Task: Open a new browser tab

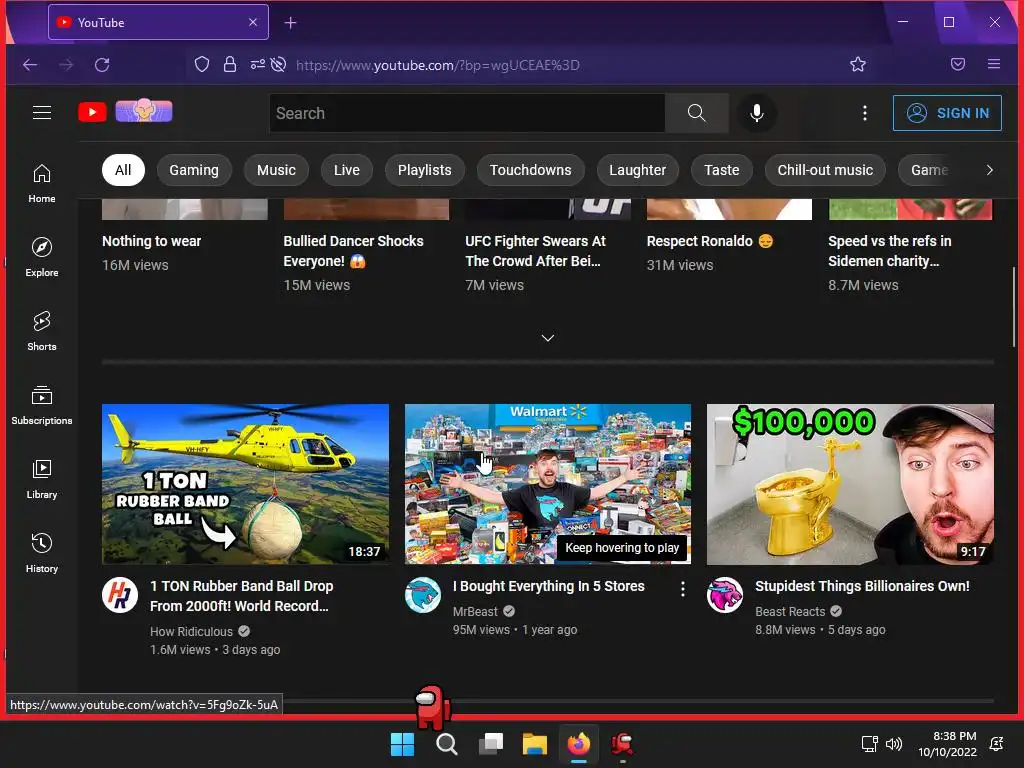Action: click(291, 23)
